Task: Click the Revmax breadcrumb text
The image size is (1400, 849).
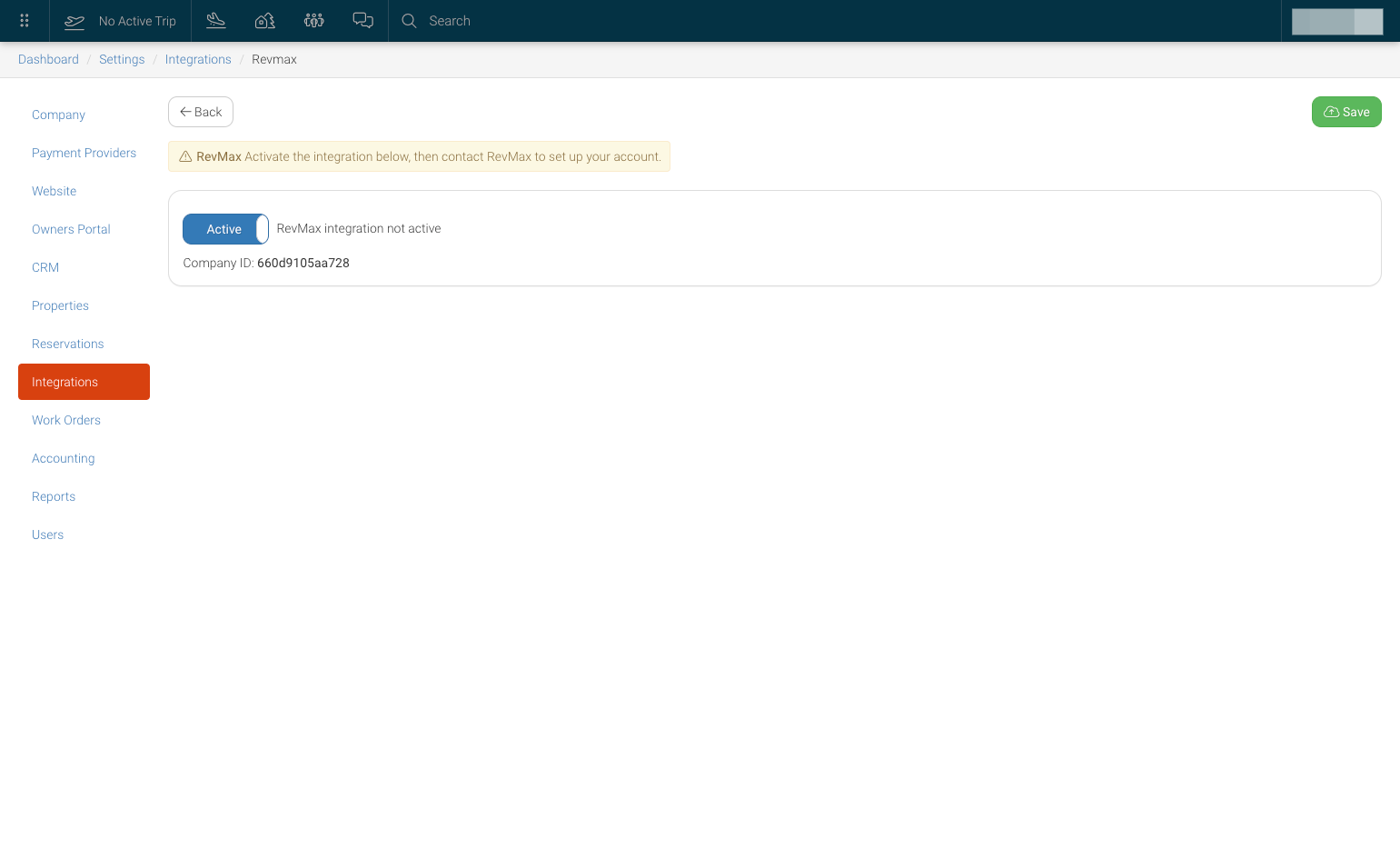Action: [274, 59]
